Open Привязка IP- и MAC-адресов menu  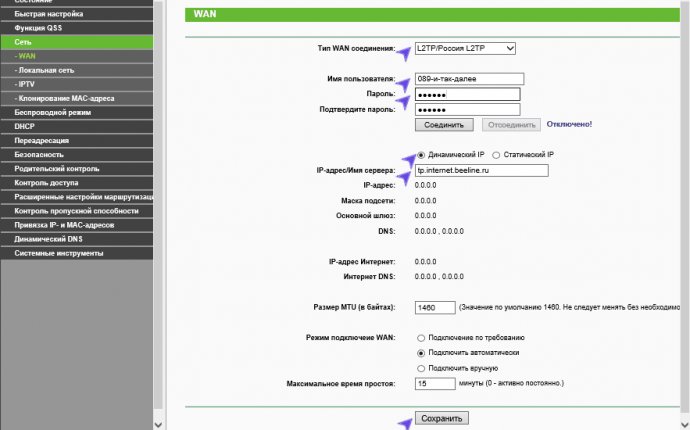point(77,225)
